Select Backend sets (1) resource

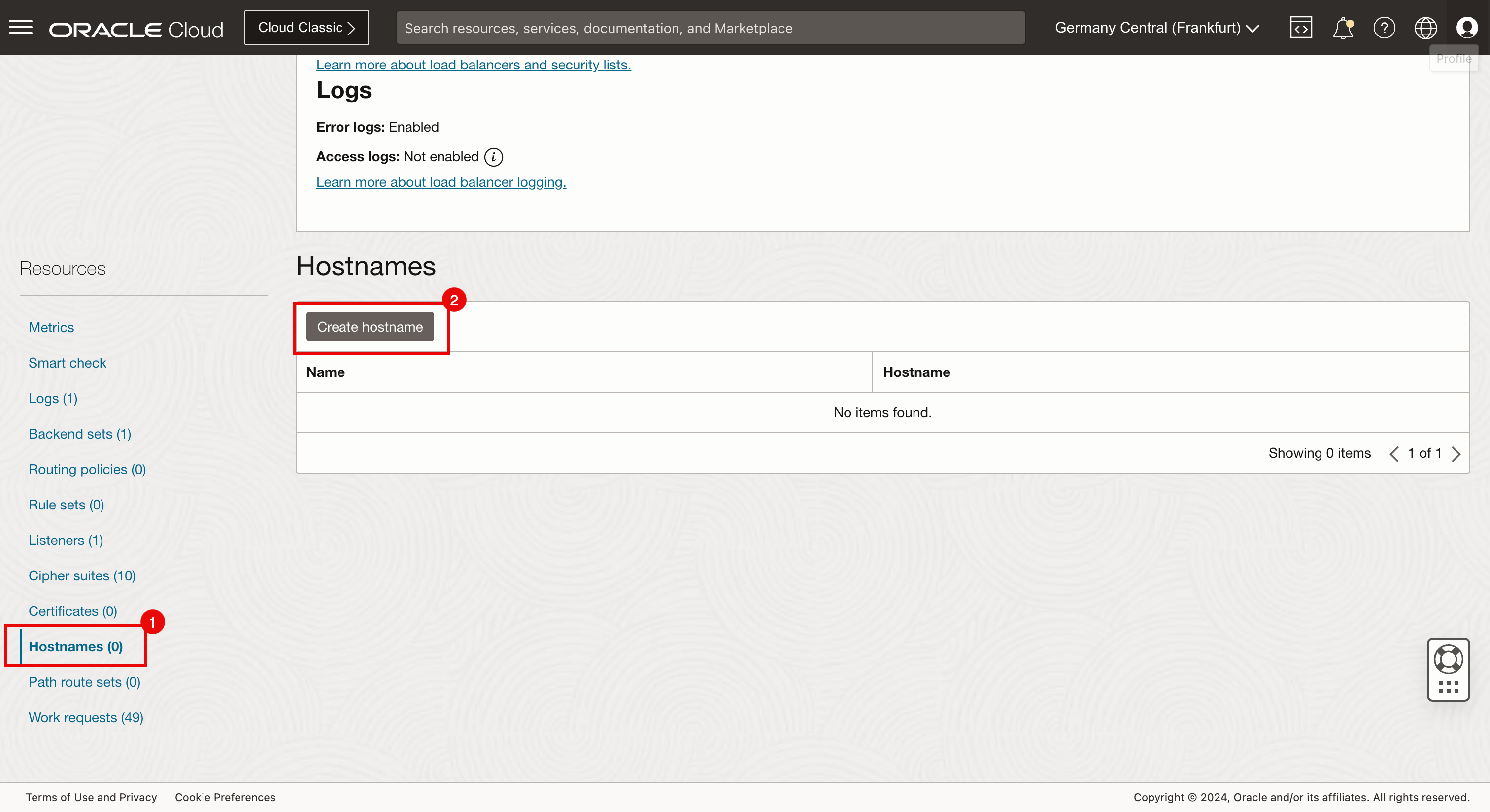point(80,434)
